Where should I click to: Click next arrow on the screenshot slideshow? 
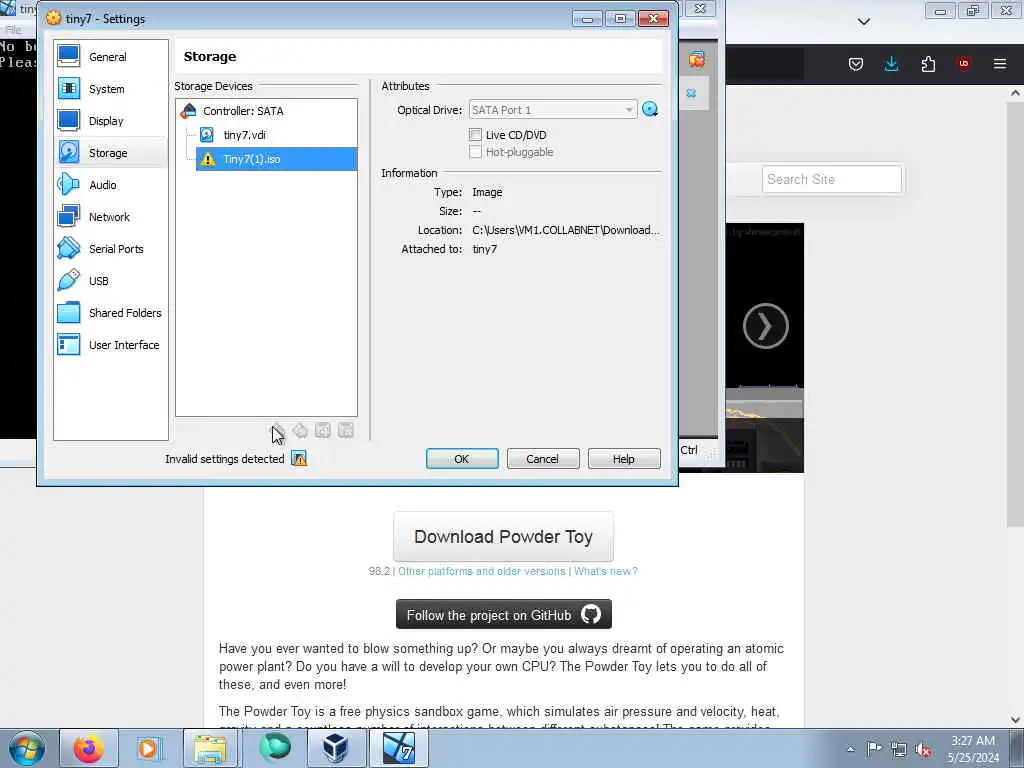(765, 326)
